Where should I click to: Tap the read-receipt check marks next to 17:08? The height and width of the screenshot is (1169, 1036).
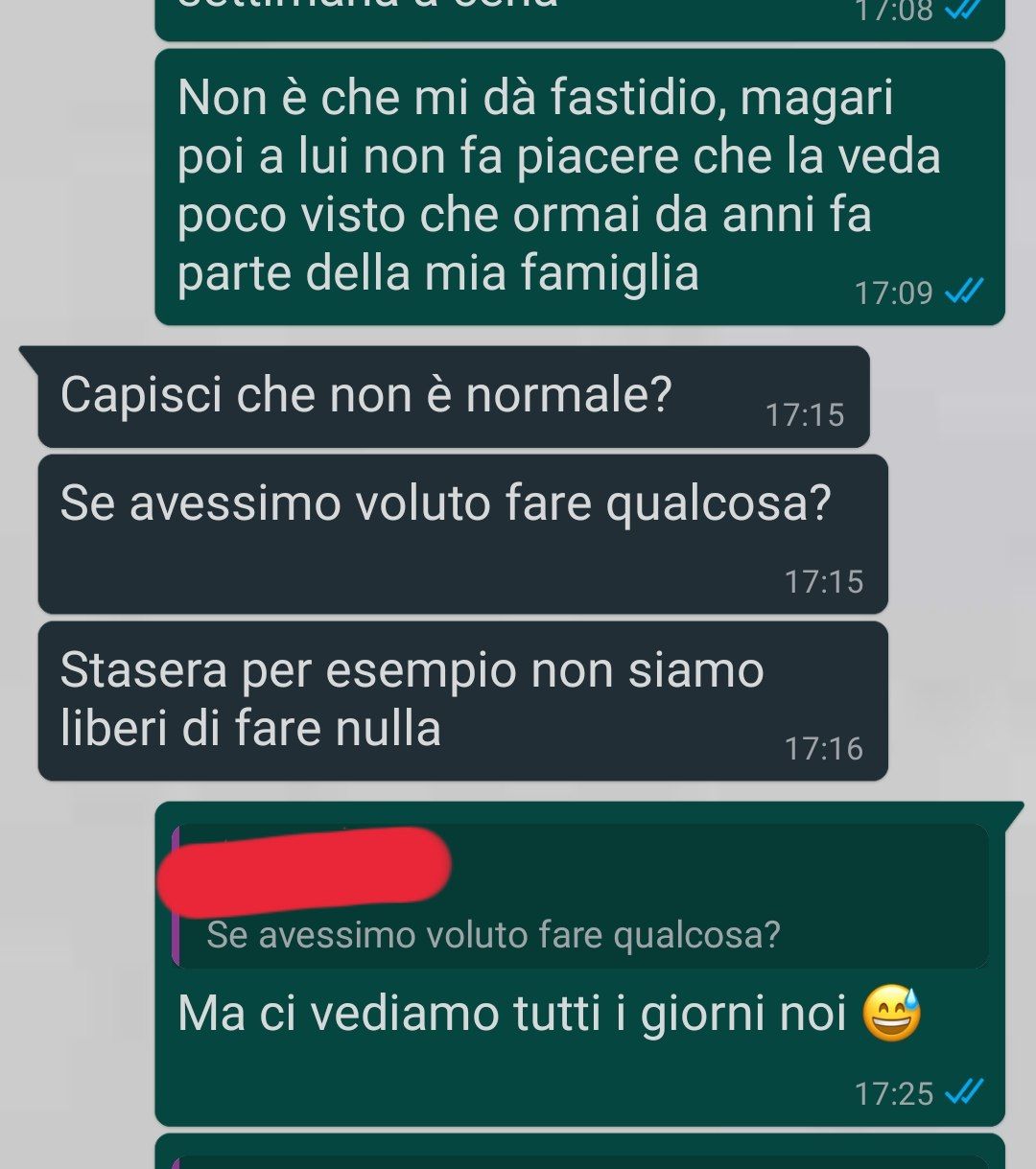(x=964, y=11)
